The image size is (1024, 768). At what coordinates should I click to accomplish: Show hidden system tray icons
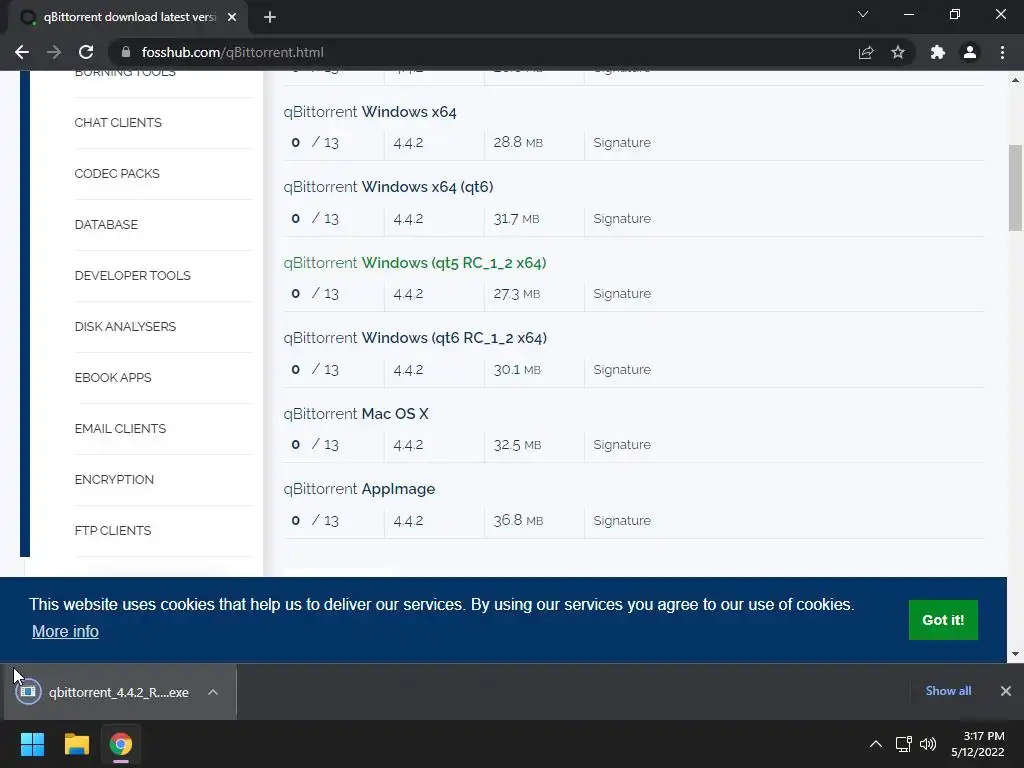pos(876,744)
